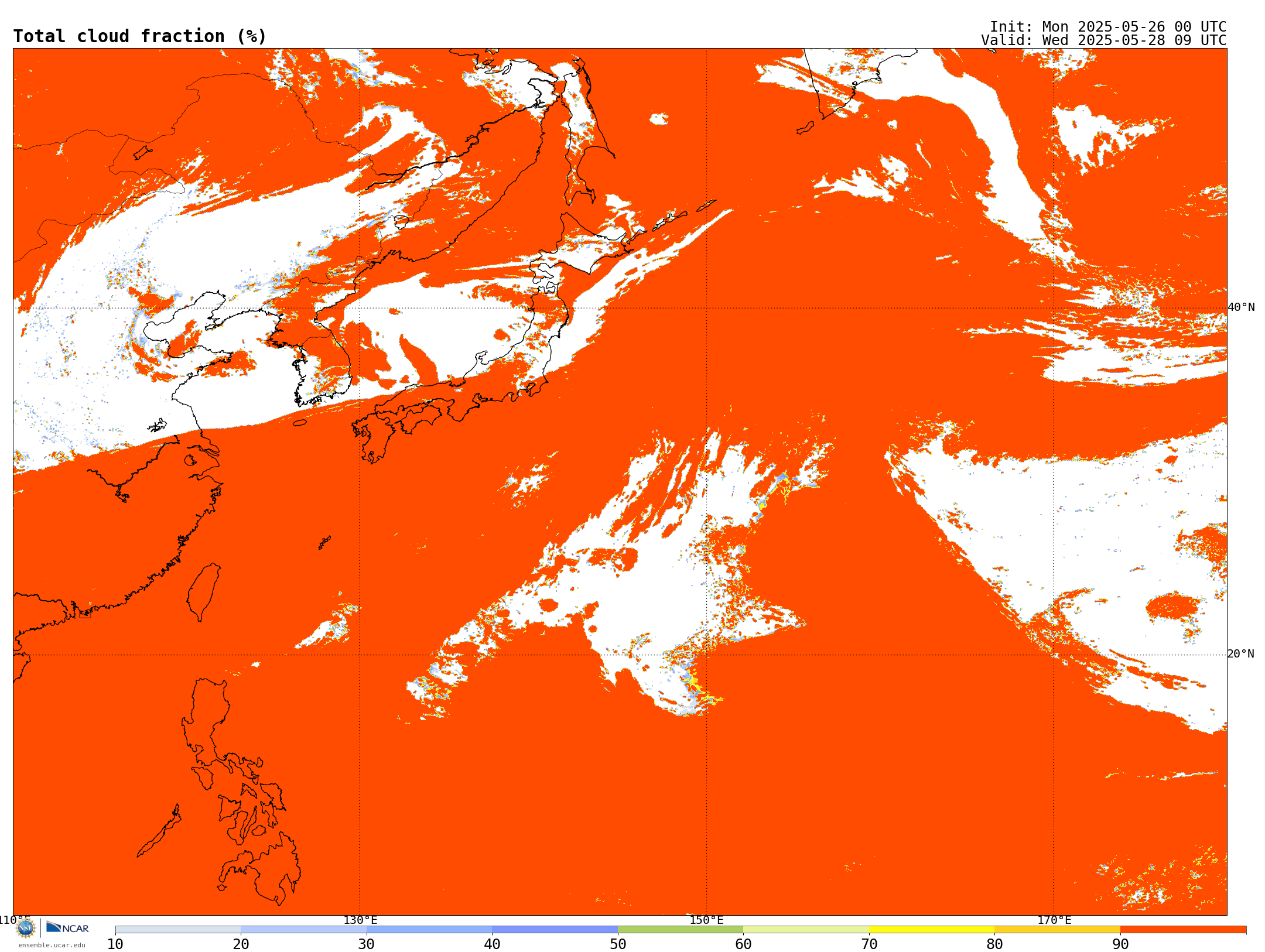Viewport: 1265px width, 952px height.
Task: Click the periwinkle 40-50 colorbar segment
Action: tap(555, 930)
